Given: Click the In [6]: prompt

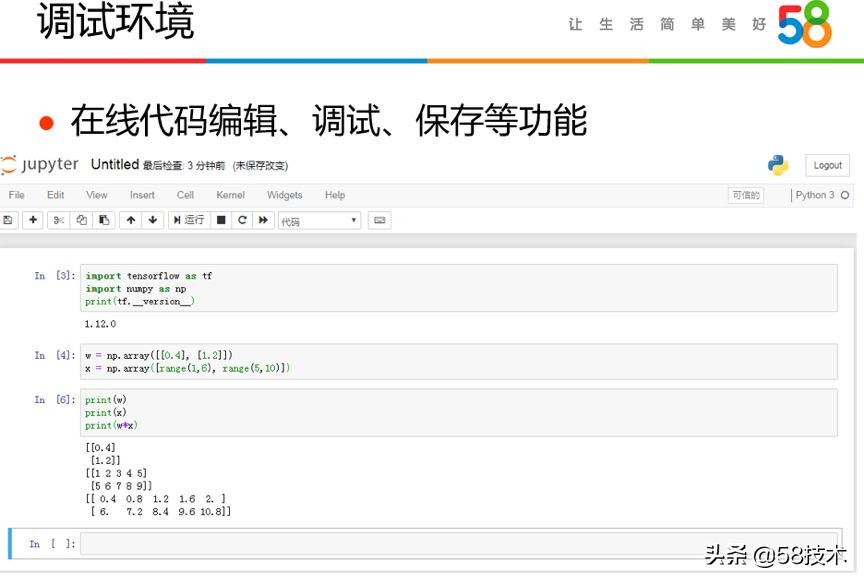Looking at the screenshot, I should (x=55, y=400).
